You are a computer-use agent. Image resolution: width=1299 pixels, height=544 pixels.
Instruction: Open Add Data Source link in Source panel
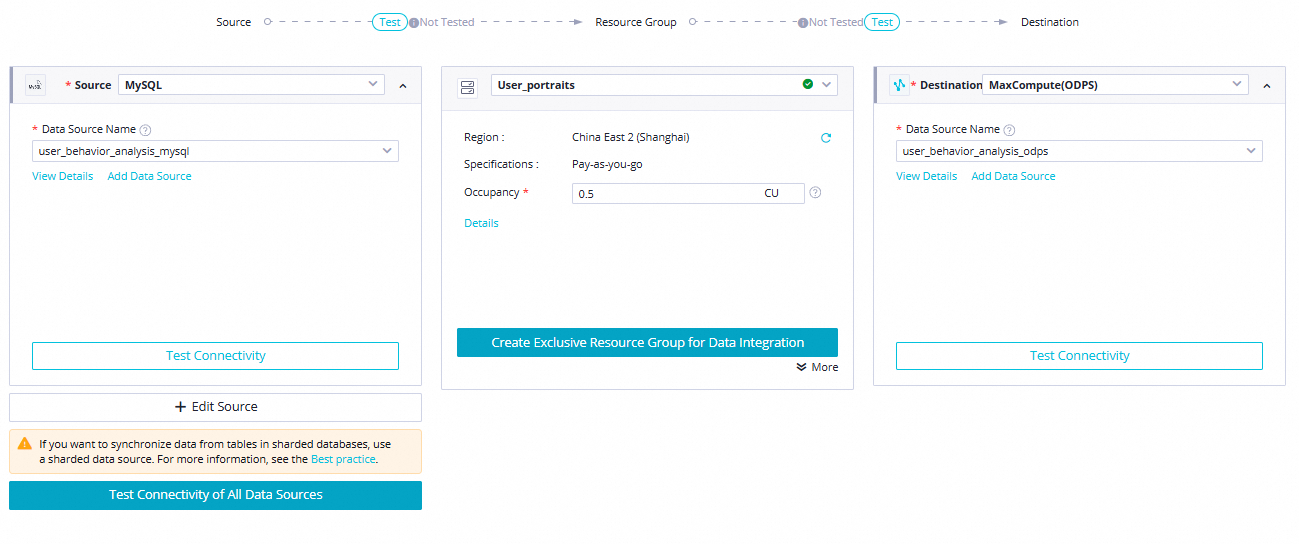click(149, 176)
